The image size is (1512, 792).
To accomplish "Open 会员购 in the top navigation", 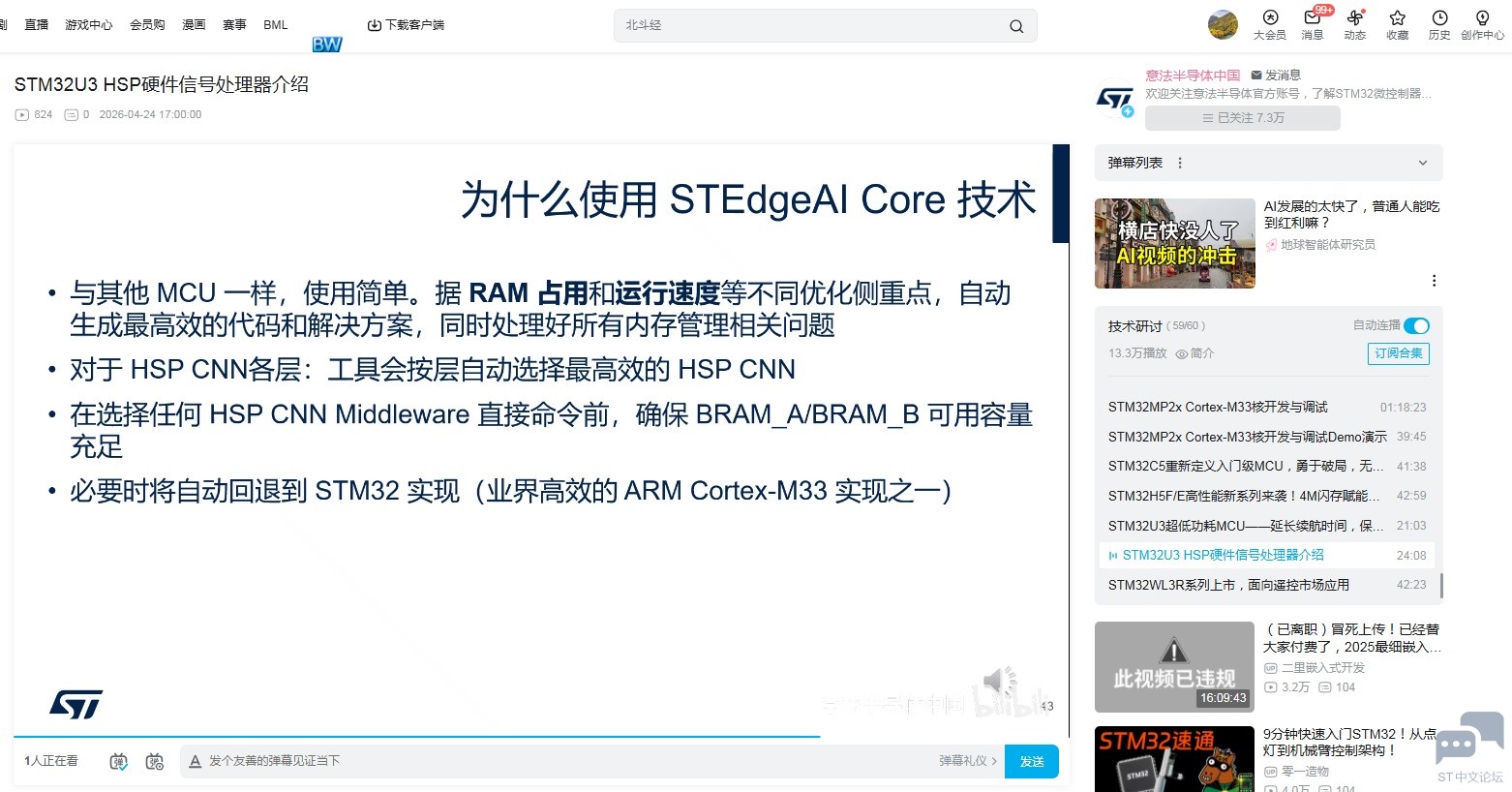I will coord(147,25).
